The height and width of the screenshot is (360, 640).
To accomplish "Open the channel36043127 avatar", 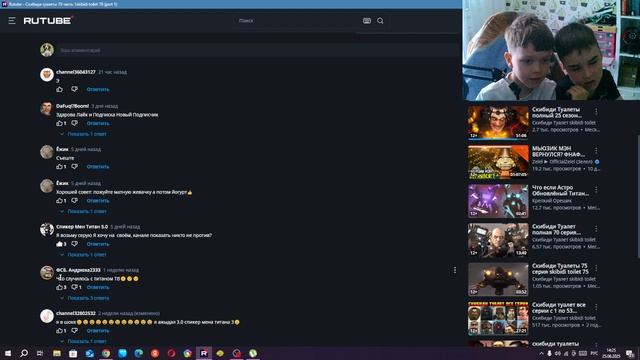I will click(x=47, y=75).
